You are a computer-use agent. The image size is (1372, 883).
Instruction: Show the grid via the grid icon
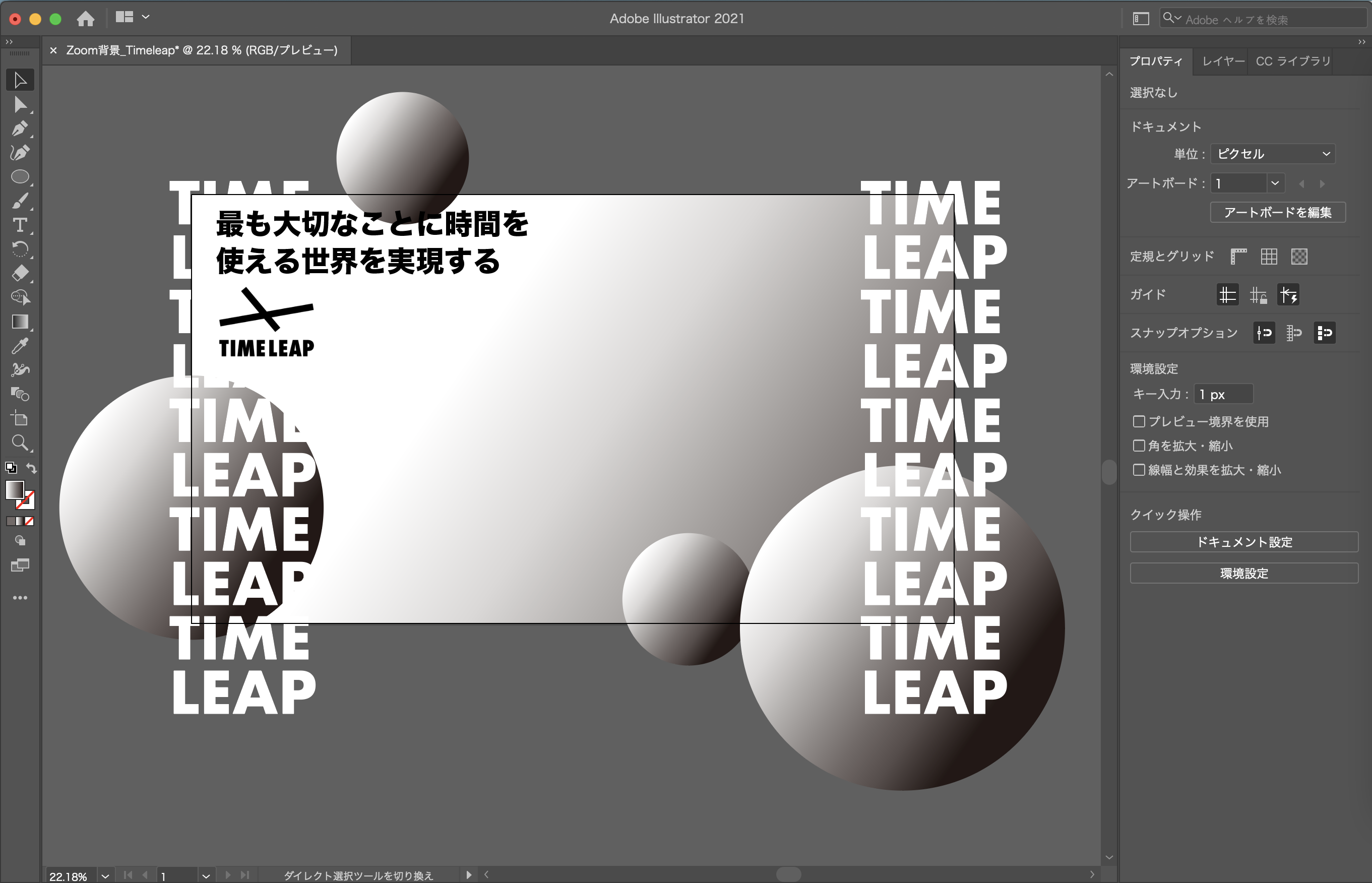pyautogui.click(x=1269, y=257)
